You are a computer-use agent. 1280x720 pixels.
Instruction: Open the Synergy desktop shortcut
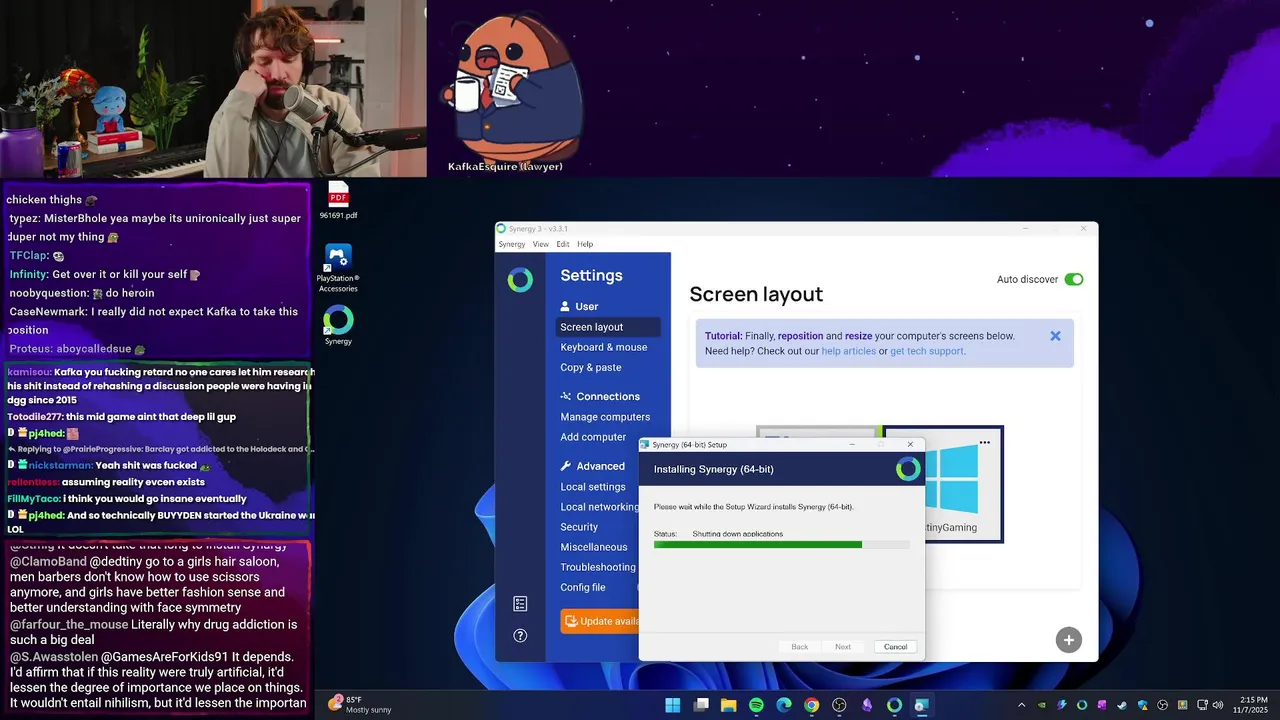(338, 326)
